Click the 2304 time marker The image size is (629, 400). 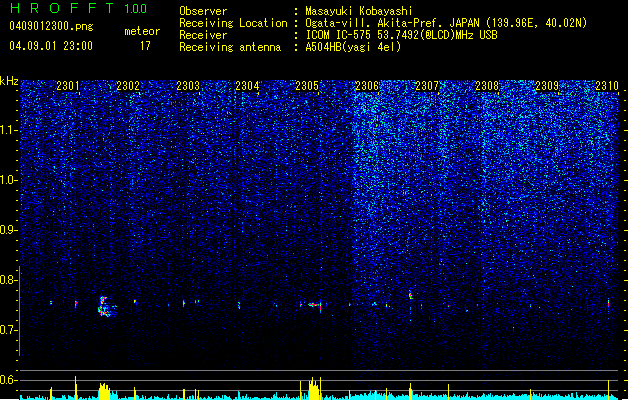[x=247, y=85]
